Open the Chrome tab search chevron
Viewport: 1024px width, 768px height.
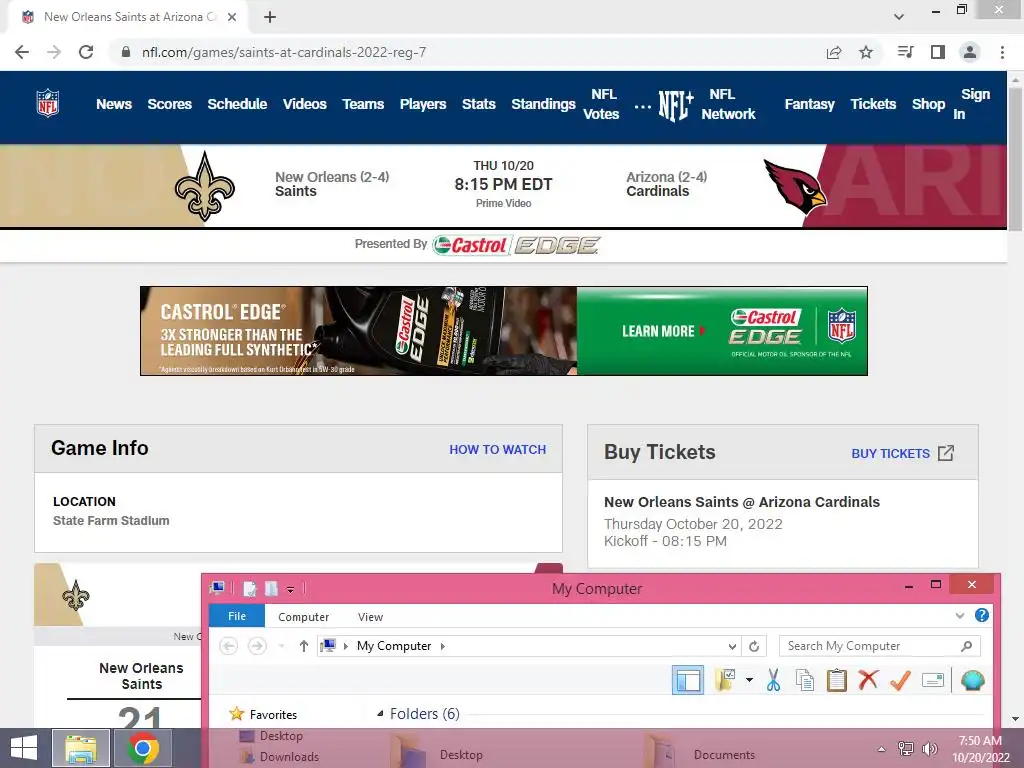899,17
